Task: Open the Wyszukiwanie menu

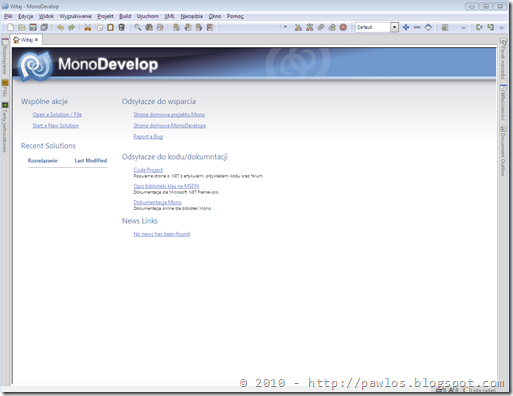Action: (75, 16)
